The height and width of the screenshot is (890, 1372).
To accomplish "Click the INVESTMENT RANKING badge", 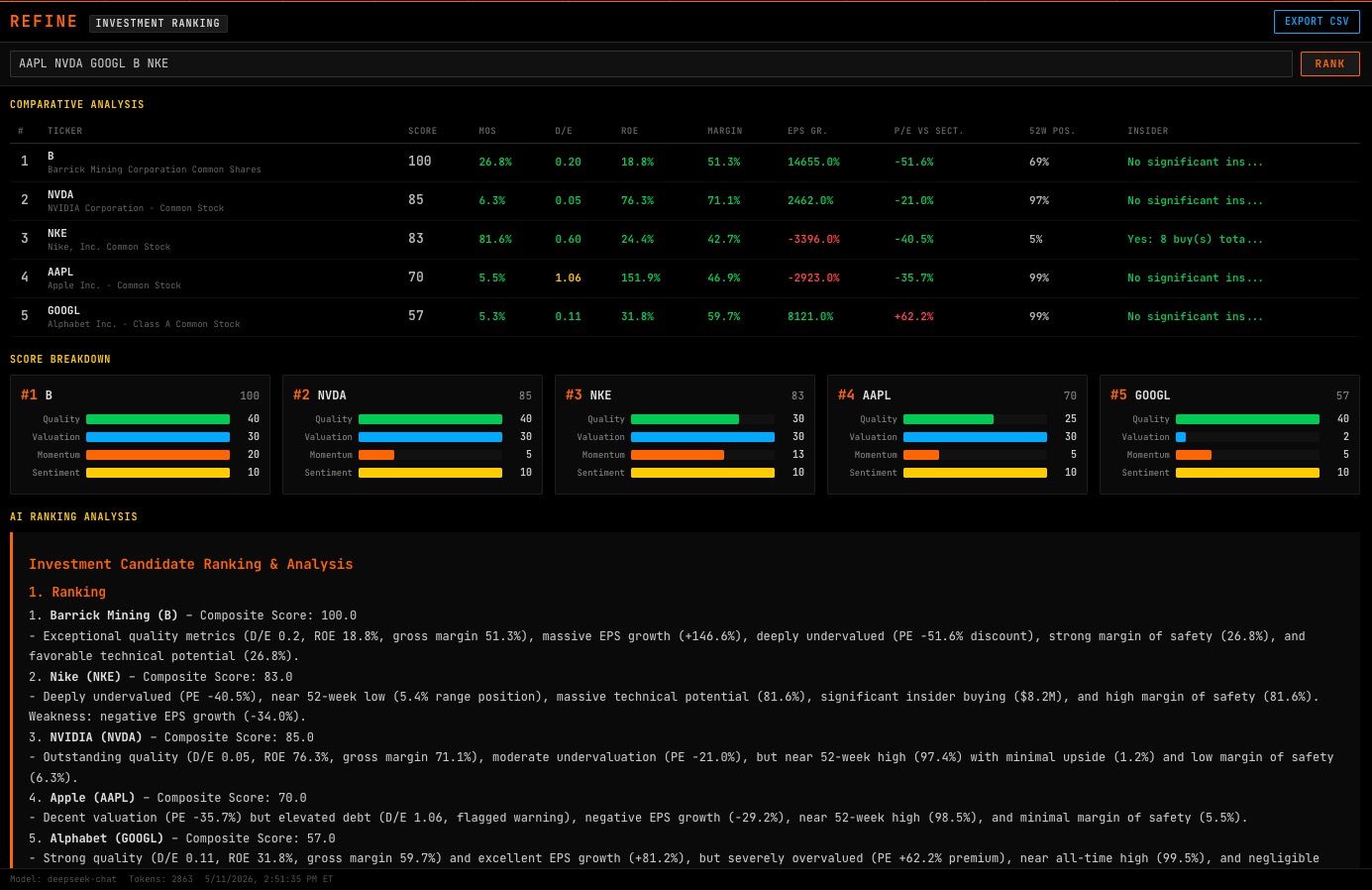I will point(158,23).
